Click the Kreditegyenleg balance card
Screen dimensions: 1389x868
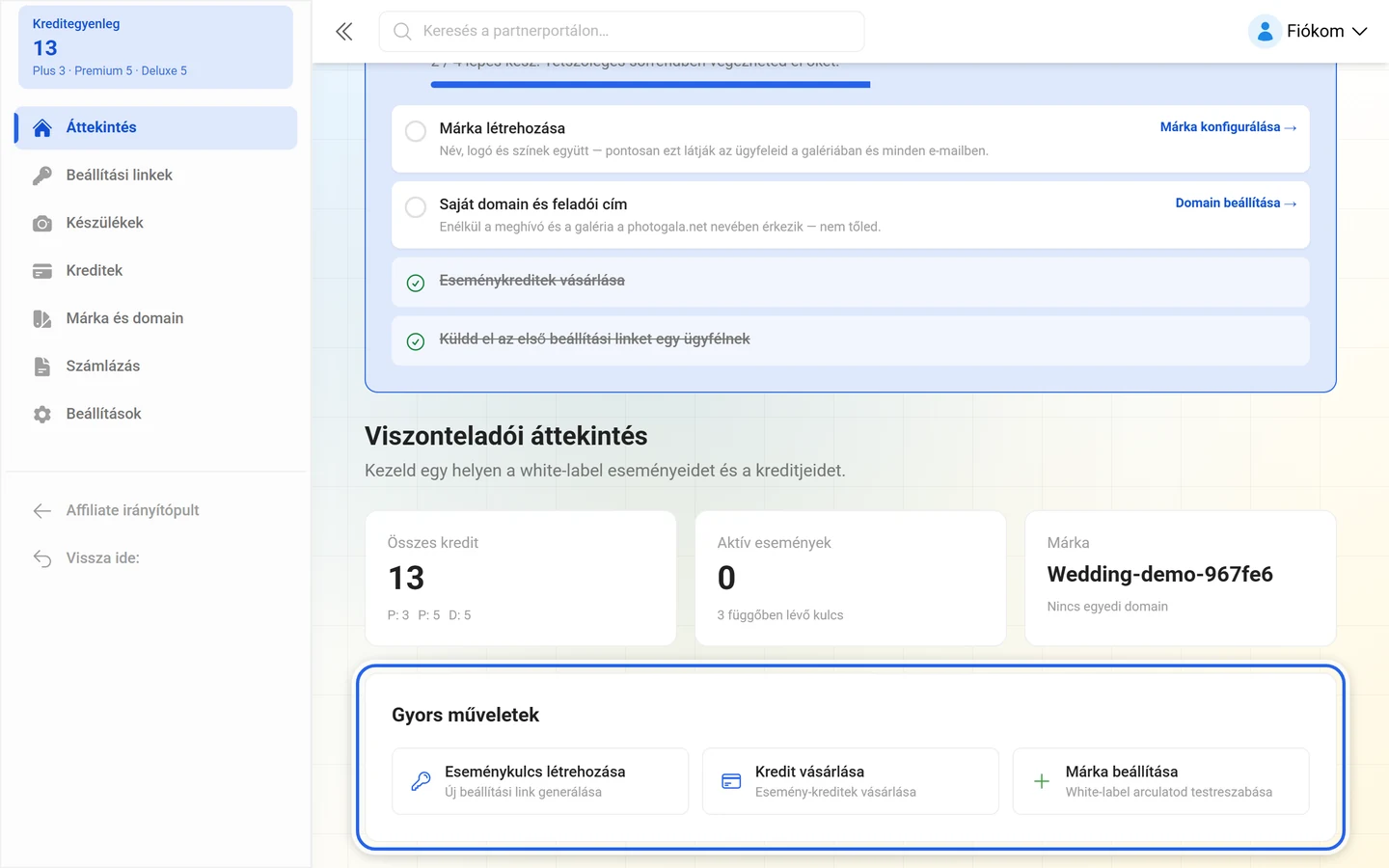click(155, 47)
